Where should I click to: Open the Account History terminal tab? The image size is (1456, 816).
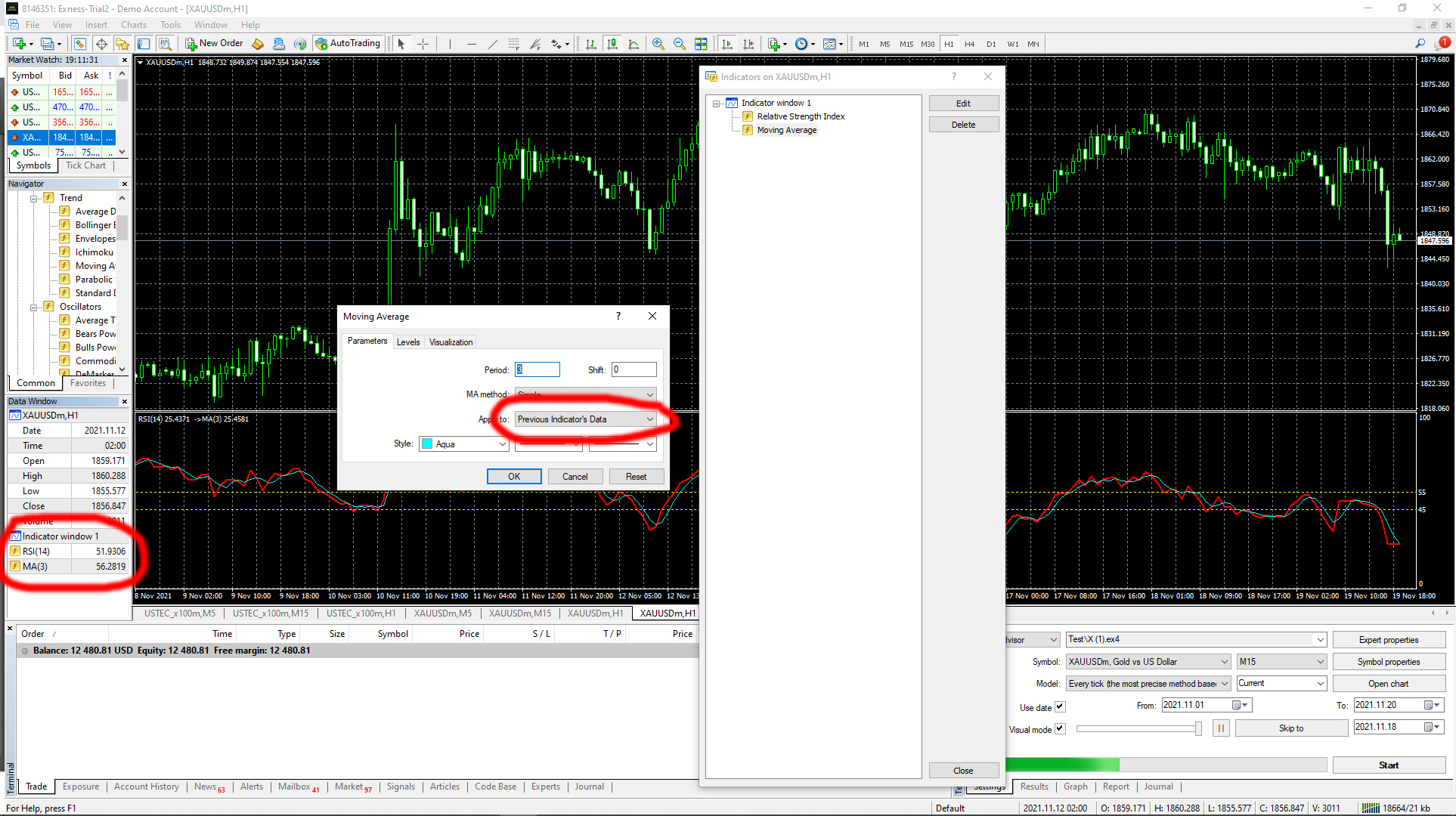147,787
